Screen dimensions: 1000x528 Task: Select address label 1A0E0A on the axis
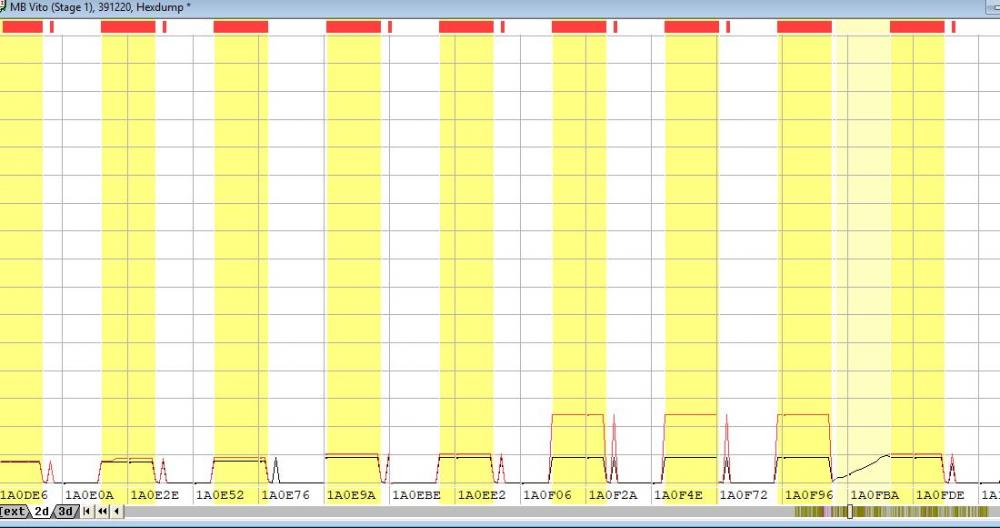pyautogui.click(x=89, y=495)
